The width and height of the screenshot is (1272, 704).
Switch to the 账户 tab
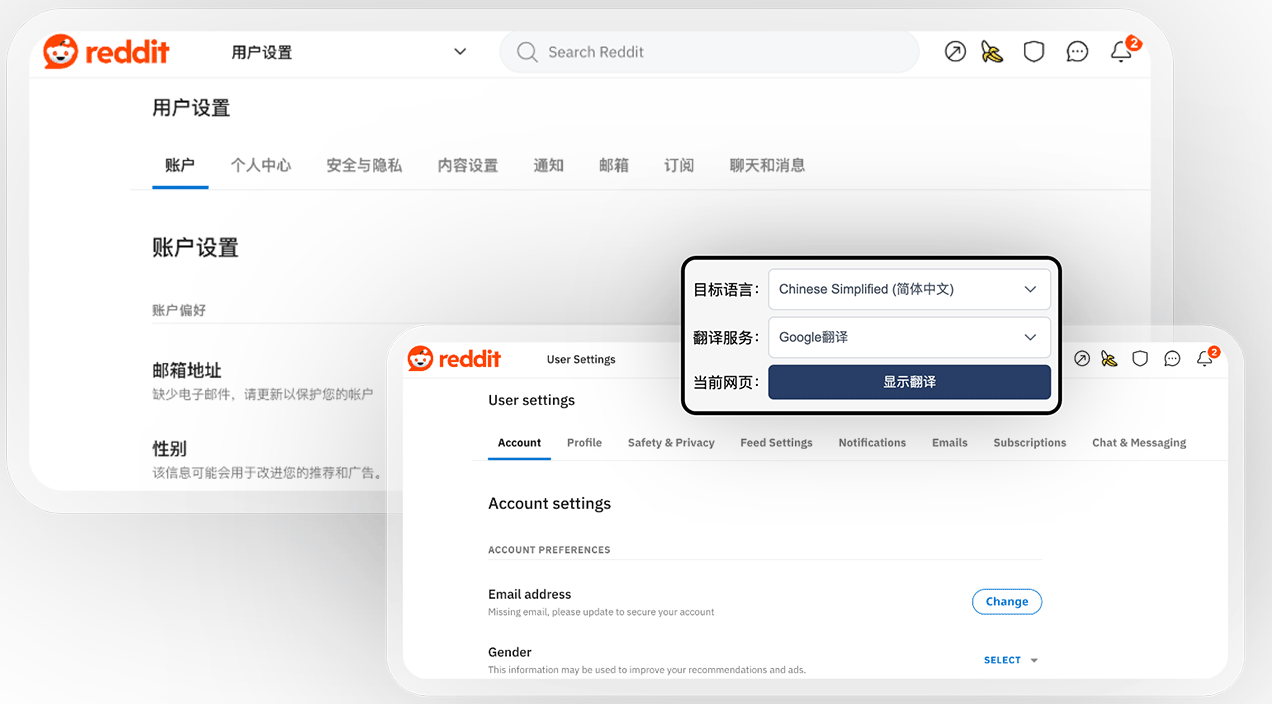click(x=180, y=165)
